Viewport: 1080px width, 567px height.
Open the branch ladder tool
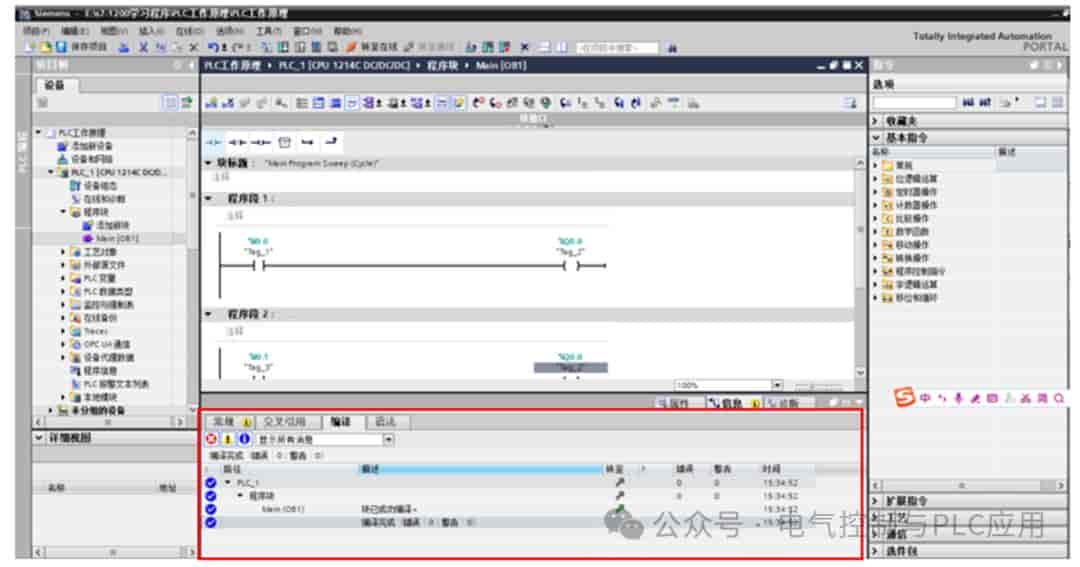coord(308,142)
